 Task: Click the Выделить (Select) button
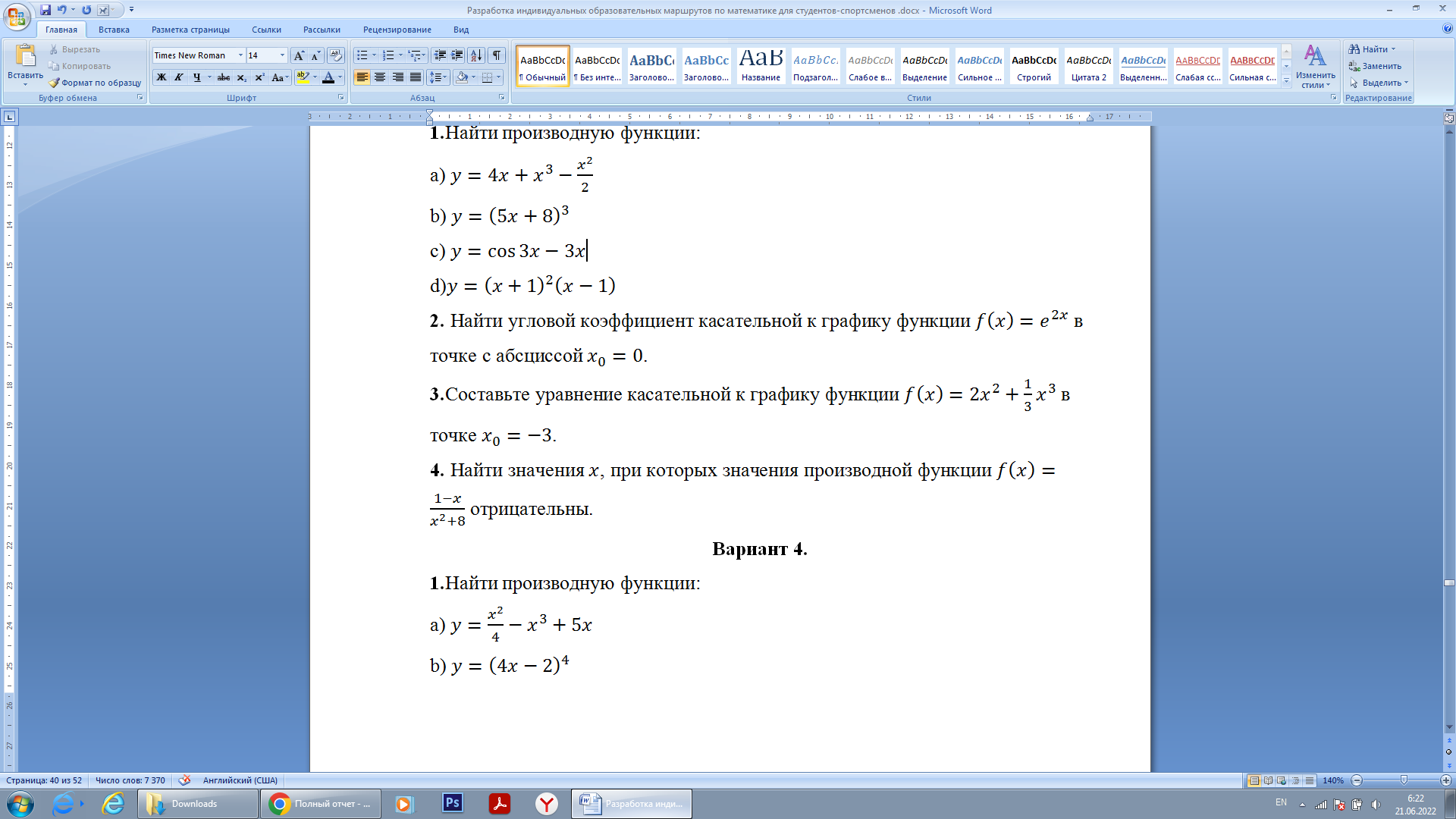pyautogui.click(x=1379, y=83)
